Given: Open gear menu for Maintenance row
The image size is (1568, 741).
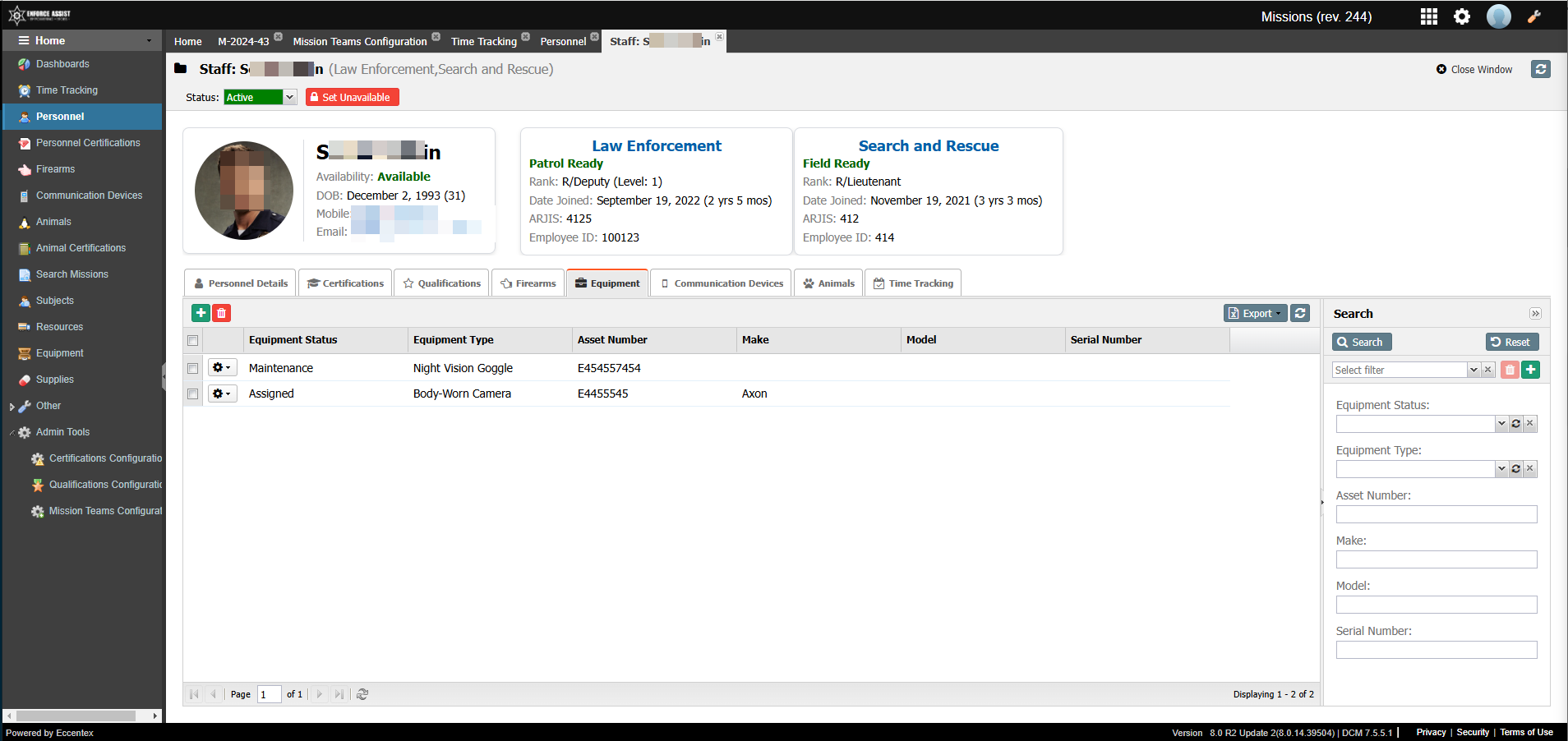Looking at the screenshot, I should 221,368.
